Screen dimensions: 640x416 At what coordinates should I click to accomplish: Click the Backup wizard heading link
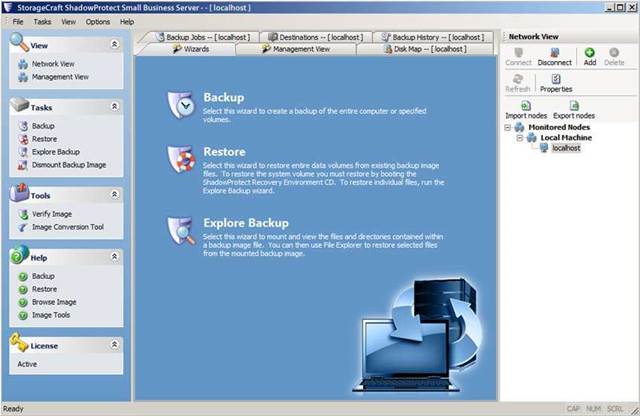[224, 98]
